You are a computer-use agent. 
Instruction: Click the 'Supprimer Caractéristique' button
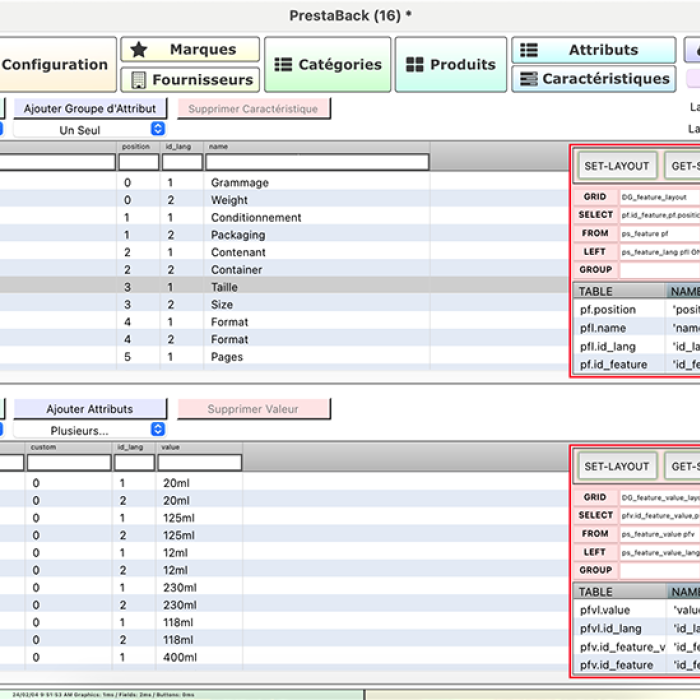click(253, 109)
